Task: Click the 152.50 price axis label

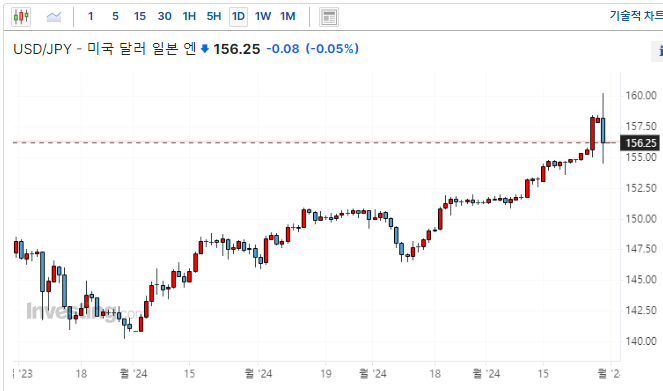Action: point(641,188)
